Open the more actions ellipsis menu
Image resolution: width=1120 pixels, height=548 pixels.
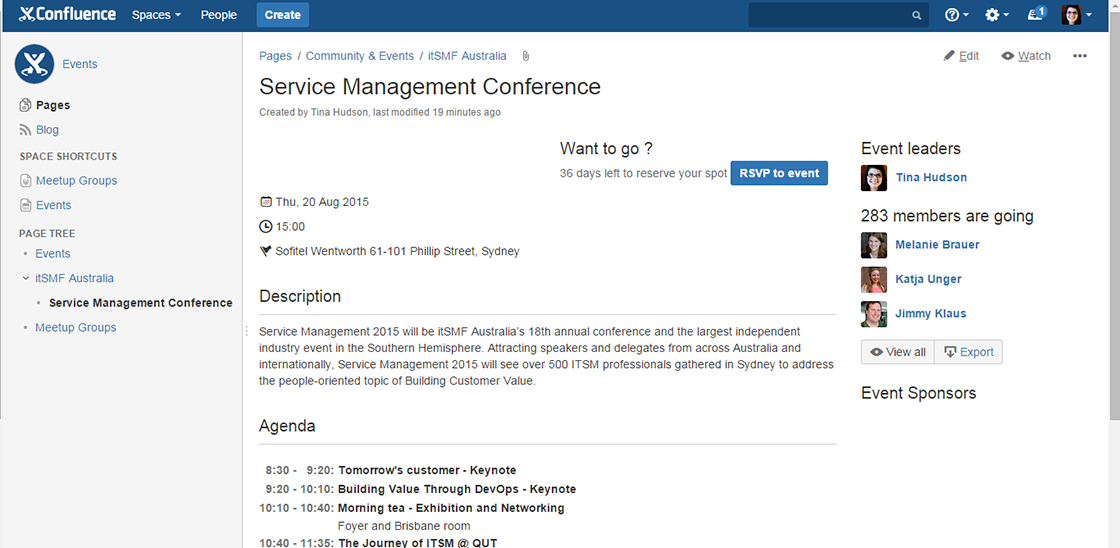(x=1080, y=56)
